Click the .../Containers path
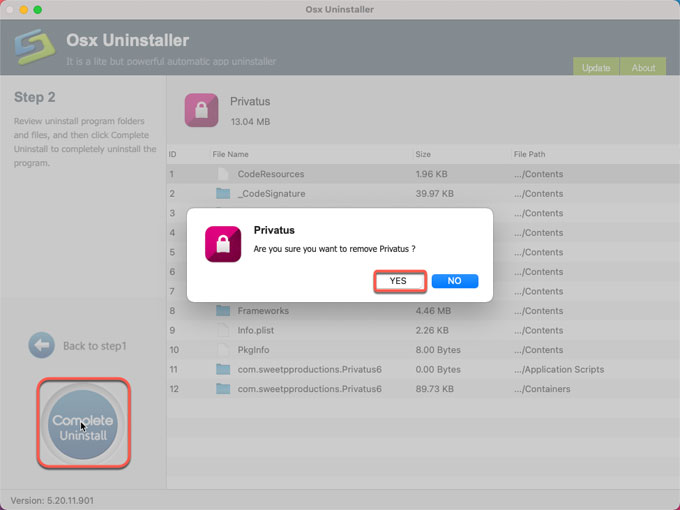The image size is (680, 510). pyautogui.click(x=542, y=389)
